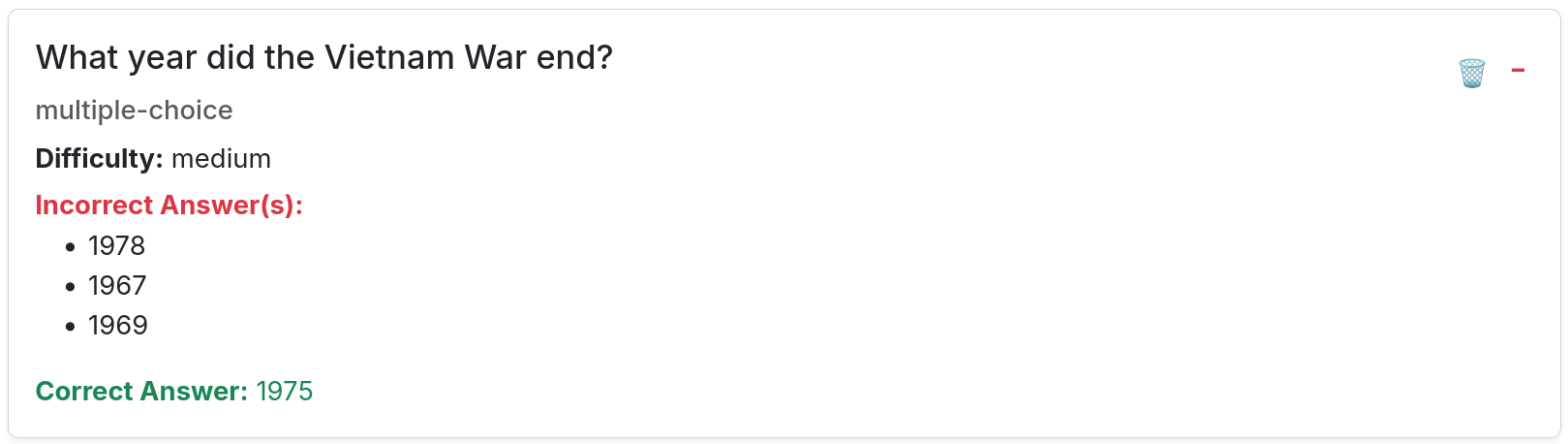Click the word "Correct" in the green label
The image size is (1568, 444).
point(84,392)
